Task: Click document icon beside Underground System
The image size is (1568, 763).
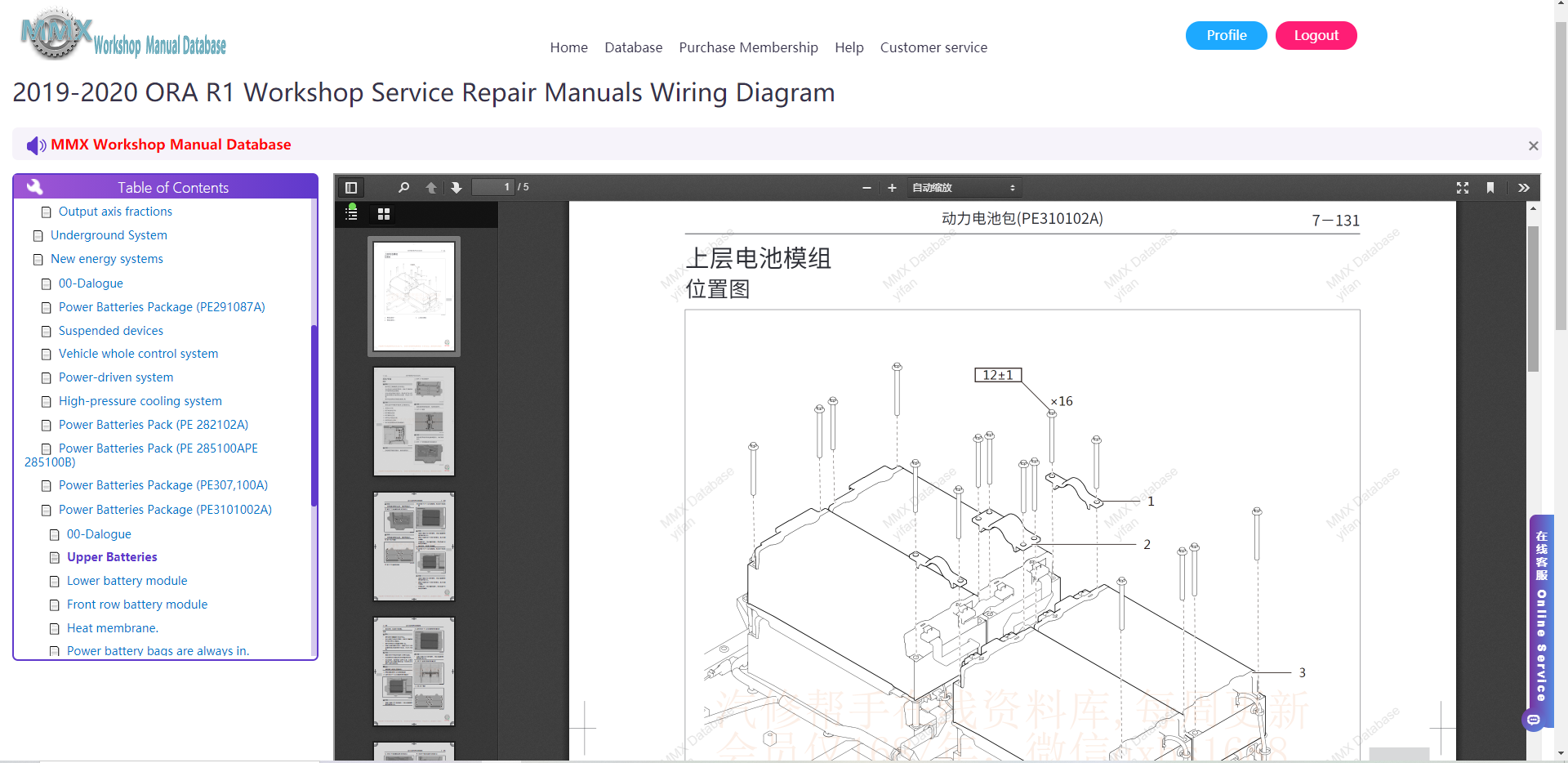Action: (38, 236)
